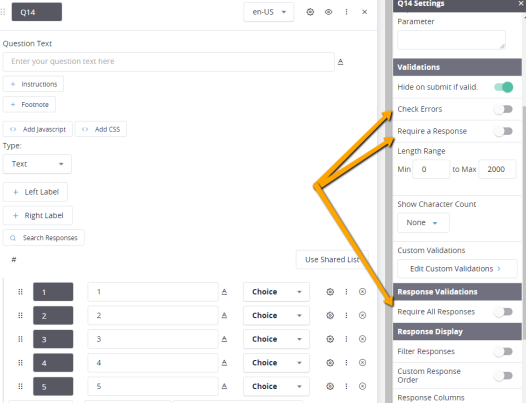Viewport: 526px width, 403px height.
Task: Open Choice type dropdown for response 1
Action: coord(276,292)
